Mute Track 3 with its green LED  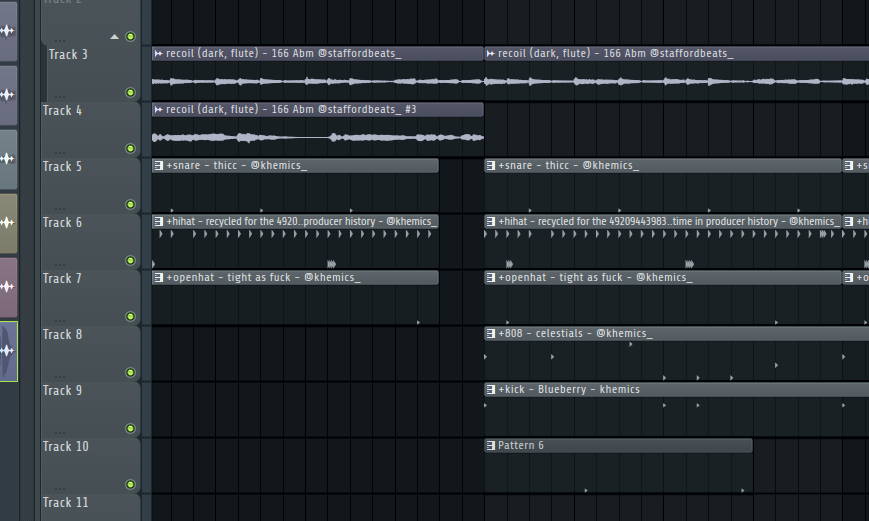pos(130,92)
